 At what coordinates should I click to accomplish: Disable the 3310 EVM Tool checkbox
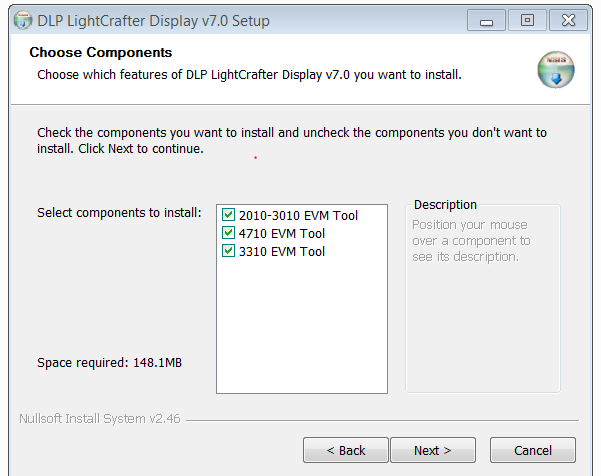point(228,251)
